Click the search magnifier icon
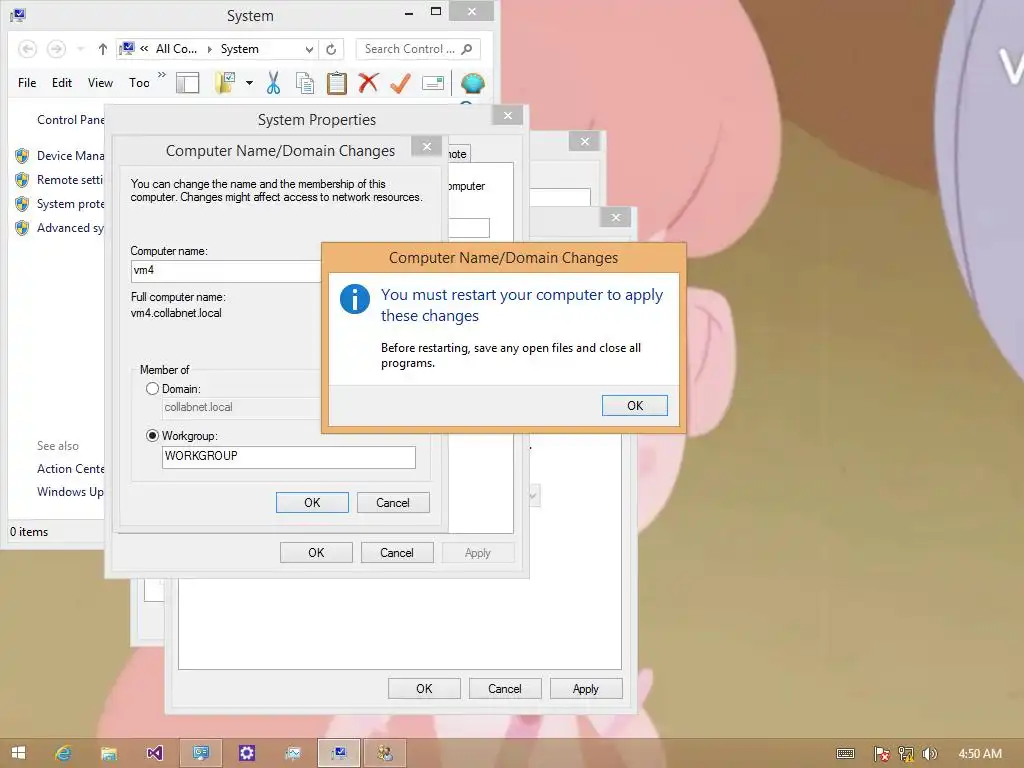Viewport: 1024px width, 768px height. [x=467, y=49]
